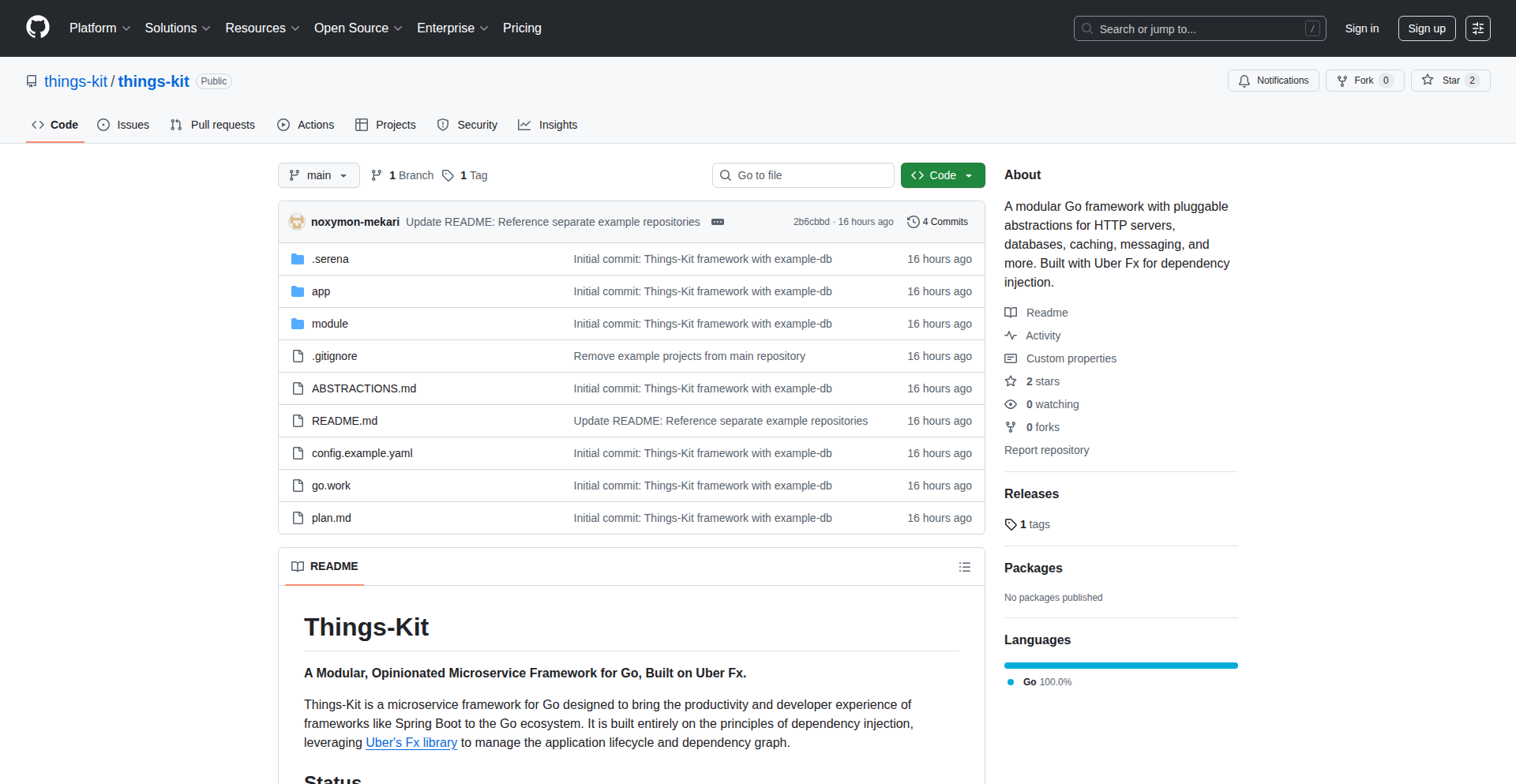Click the Star icon button
The width and height of the screenshot is (1516, 784).
[x=1450, y=81]
